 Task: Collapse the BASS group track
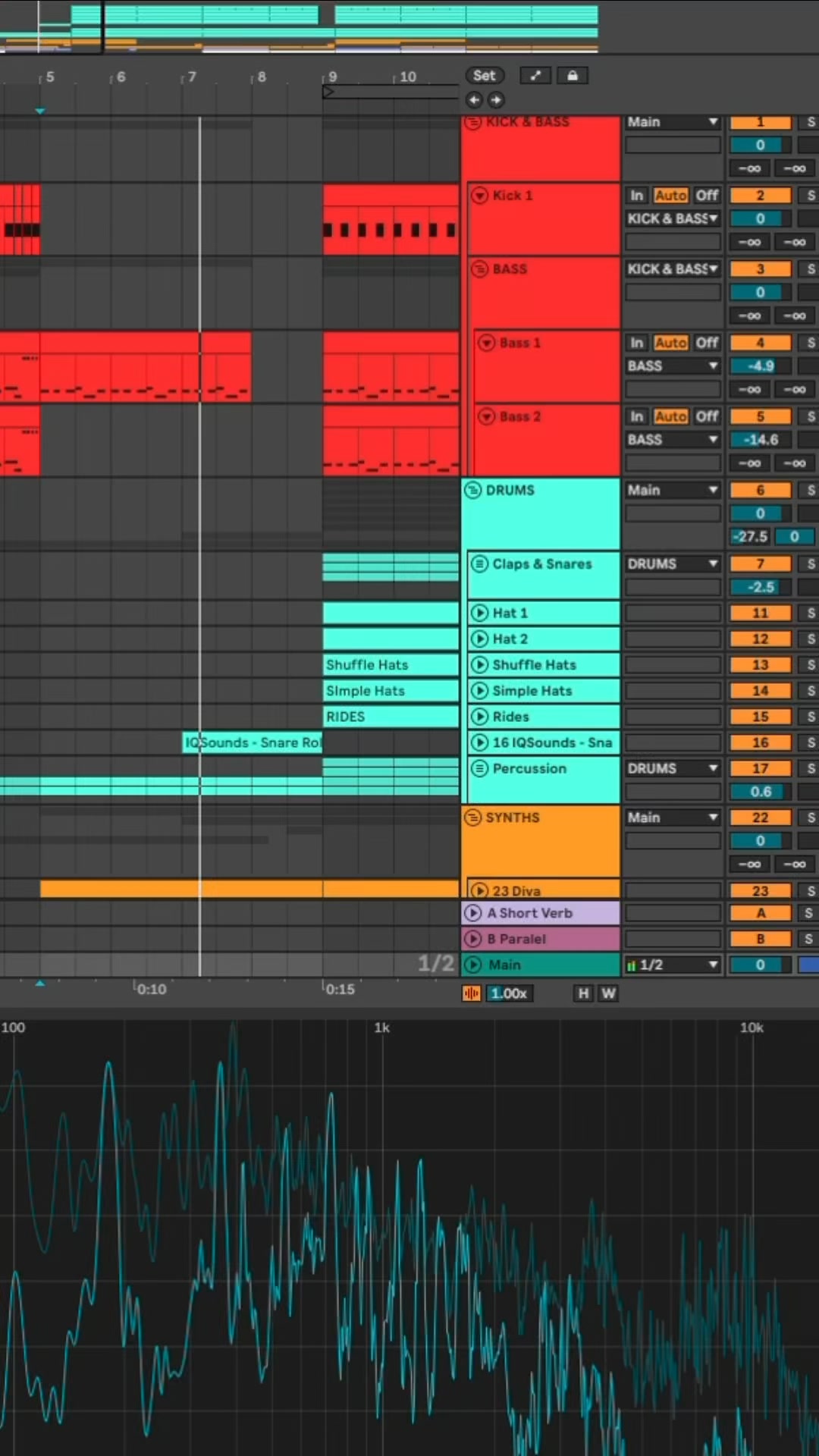[x=479, y=268]
